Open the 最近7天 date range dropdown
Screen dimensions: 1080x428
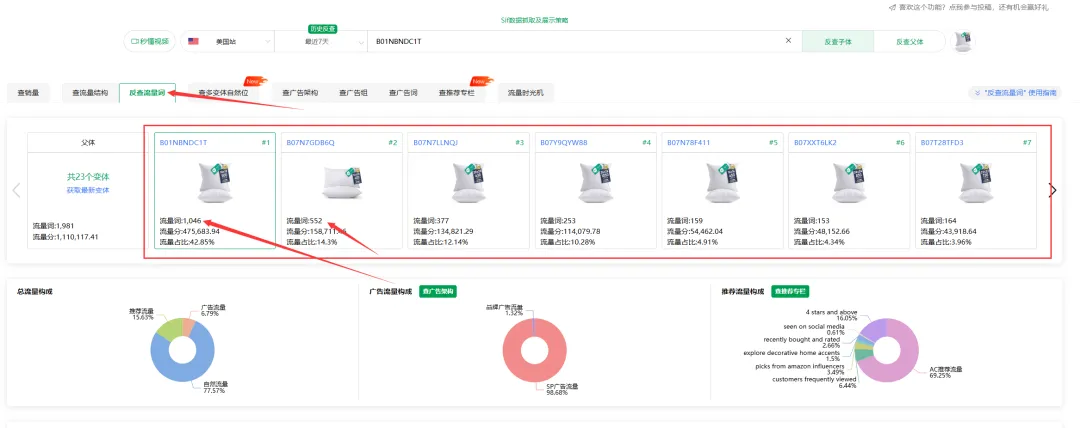(x=321, y=41)
